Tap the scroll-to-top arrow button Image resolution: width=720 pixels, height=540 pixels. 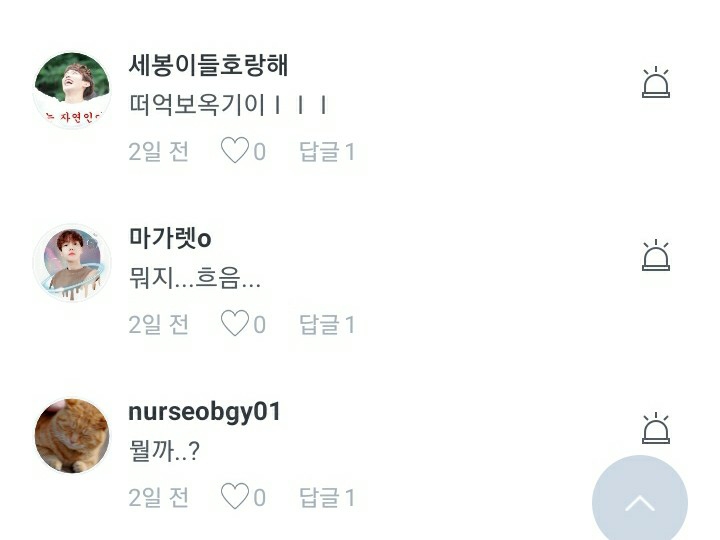click(640, 503)
